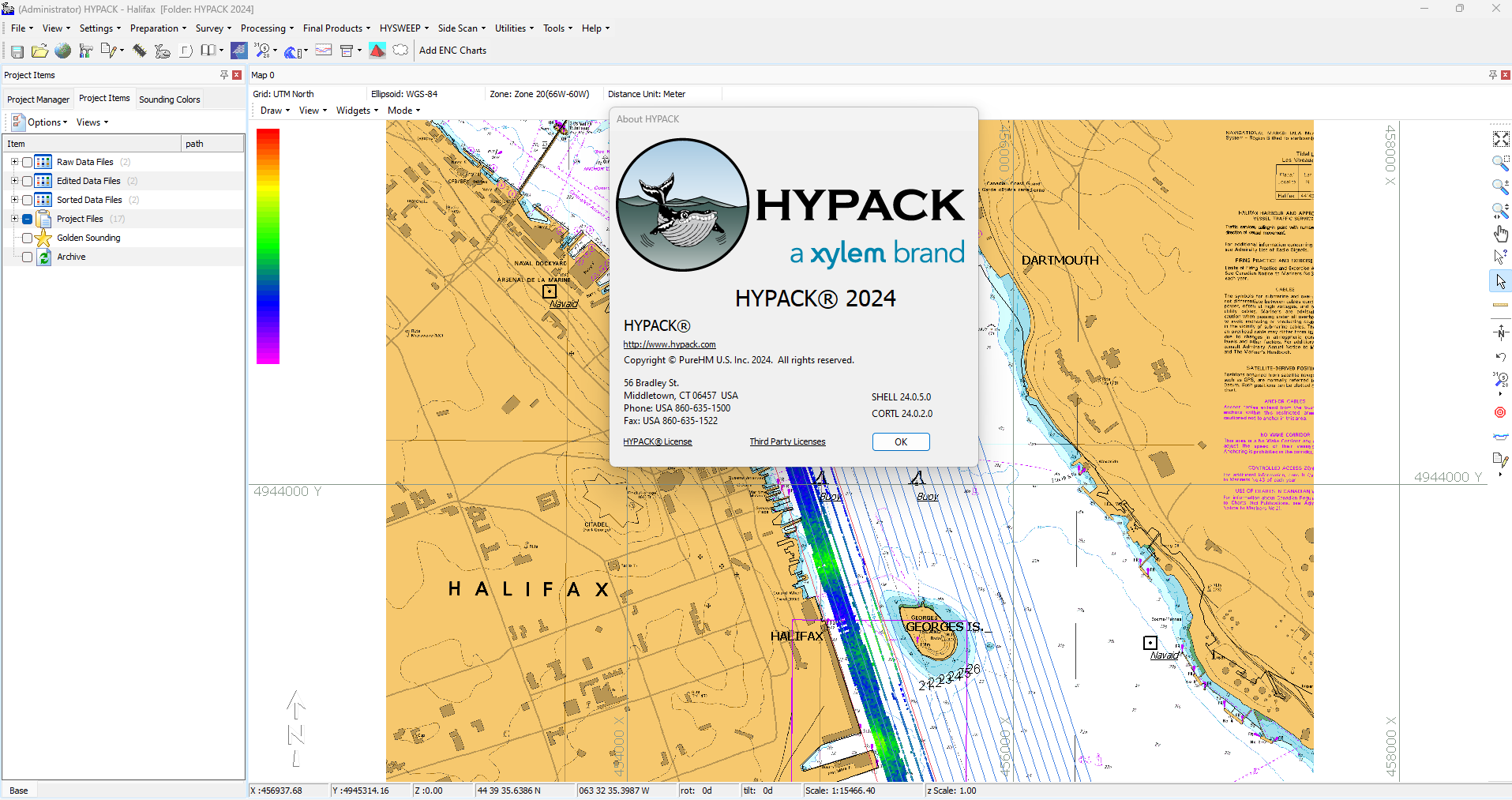
Task: Click the sounding magnifier icon in main toolbar
Action: click(x=262, y=51)
